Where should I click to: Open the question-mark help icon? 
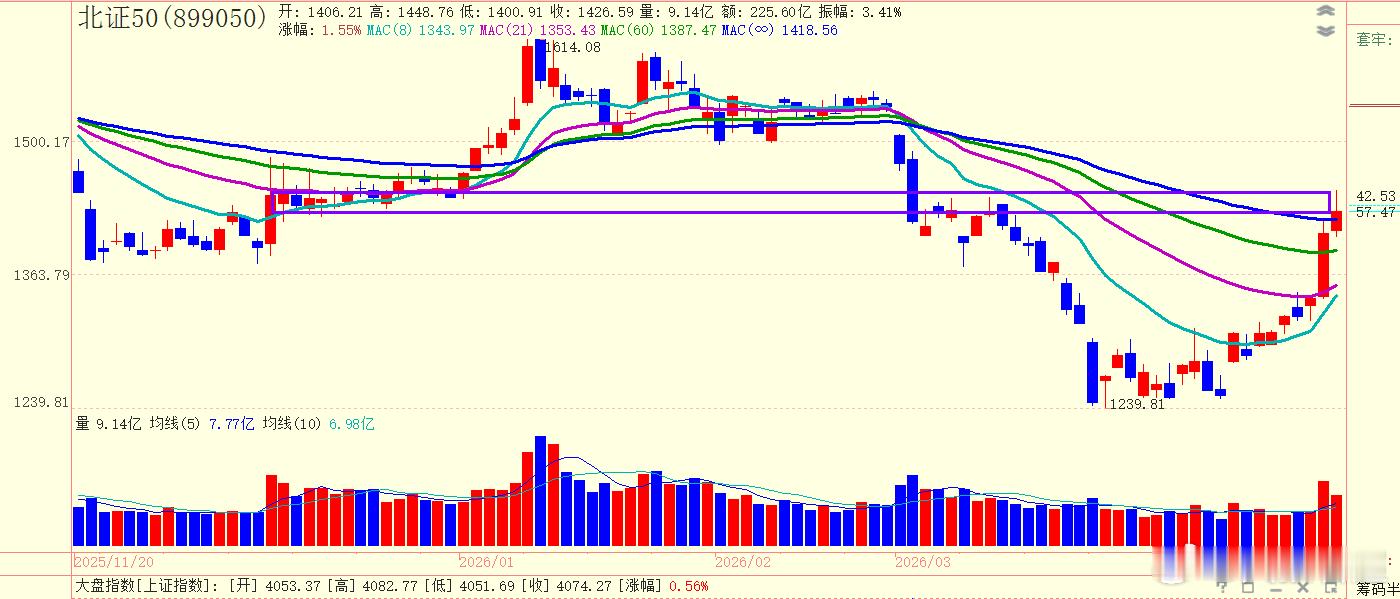coord(1222,586)
